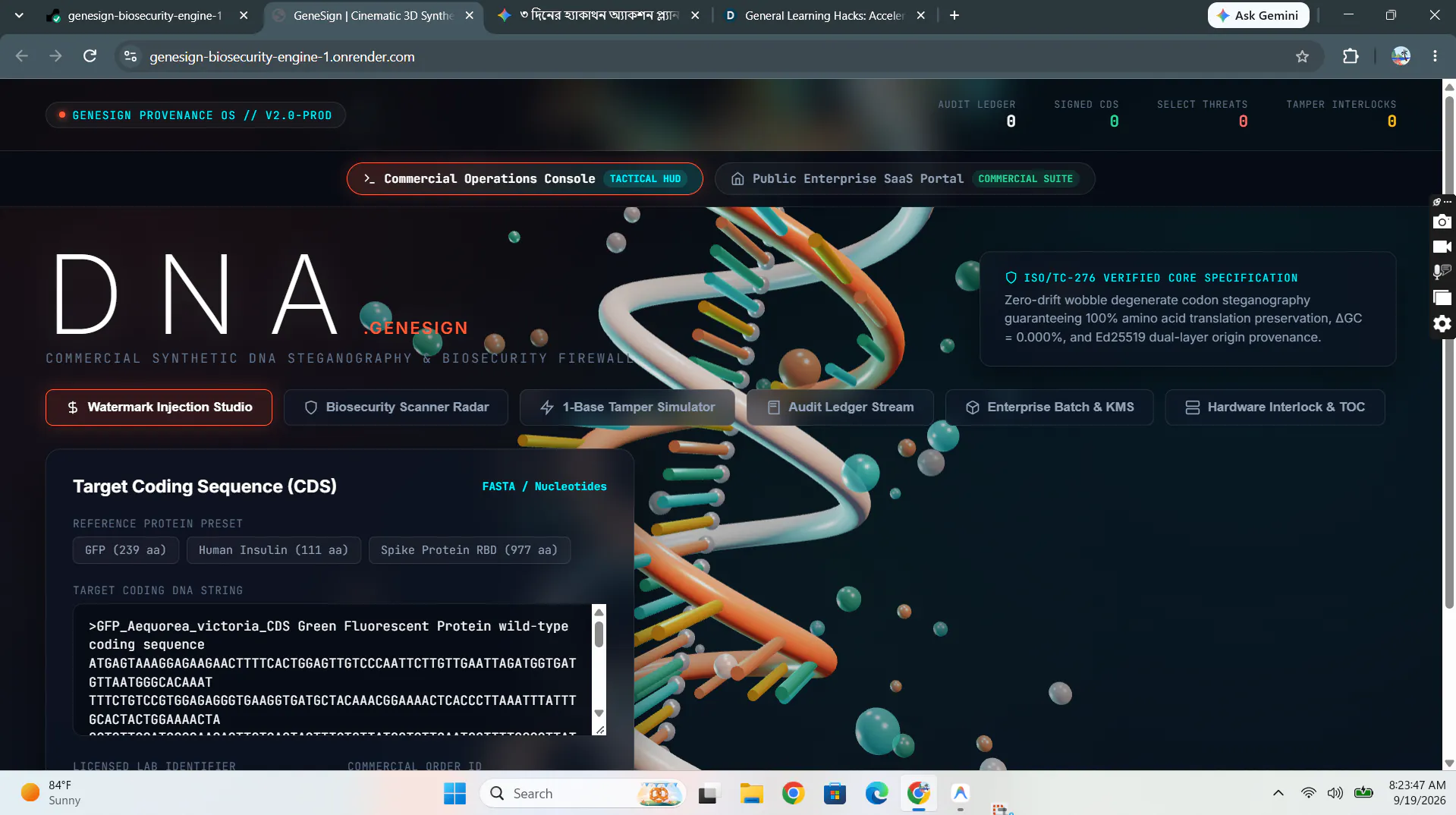Click the Select Threats counter
Viewport: 1456px width, 815px height.
[x=1202, y=114]
